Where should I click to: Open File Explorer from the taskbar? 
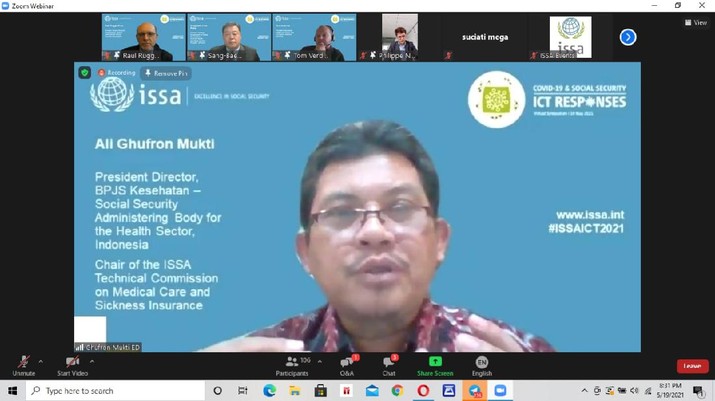295,391
